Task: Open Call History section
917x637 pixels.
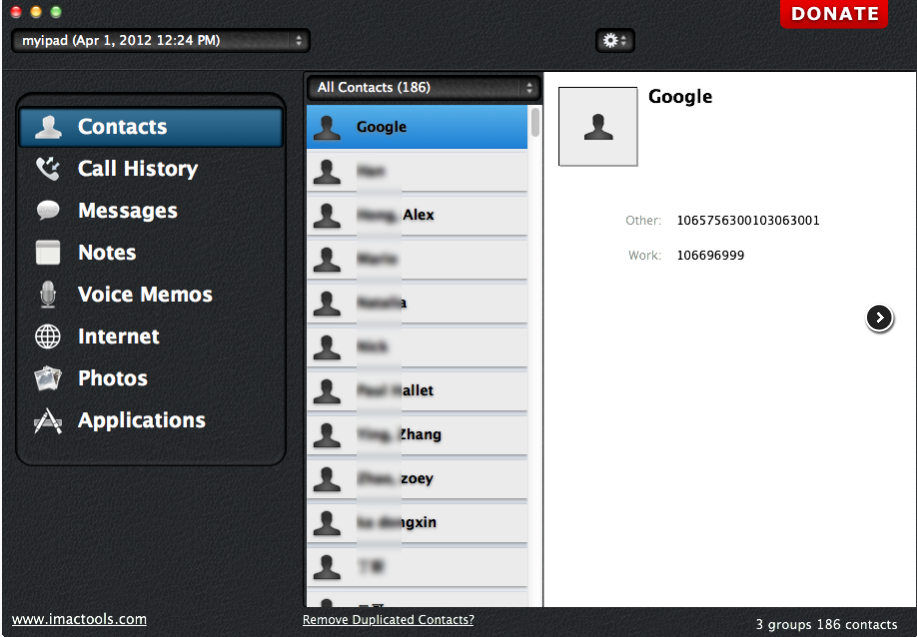Action: tap(151, 168)
